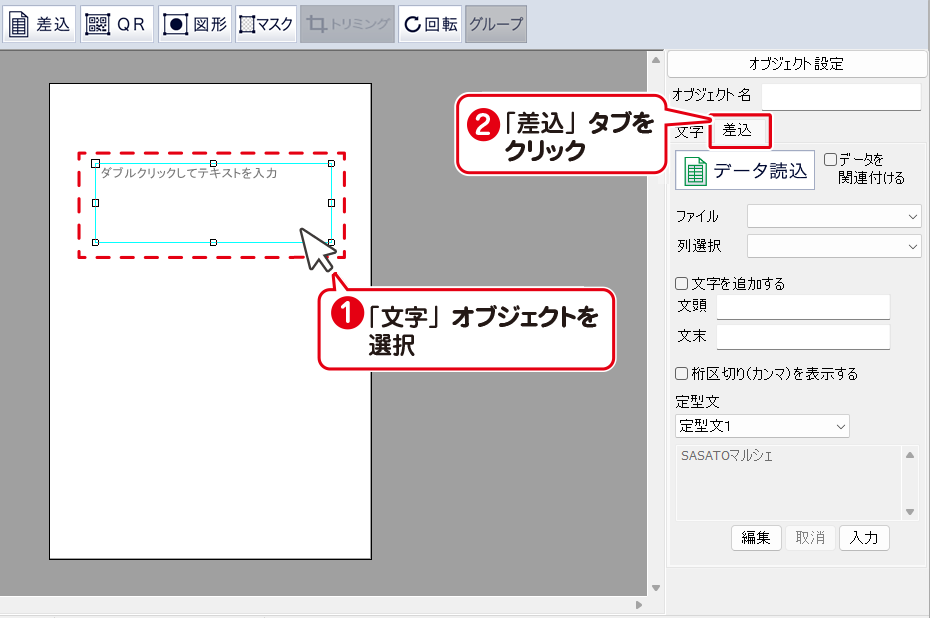Viewport: 930px width, 618px height.
Task: Switch to the 文字 tab
Action: click(x=689, y=131)
